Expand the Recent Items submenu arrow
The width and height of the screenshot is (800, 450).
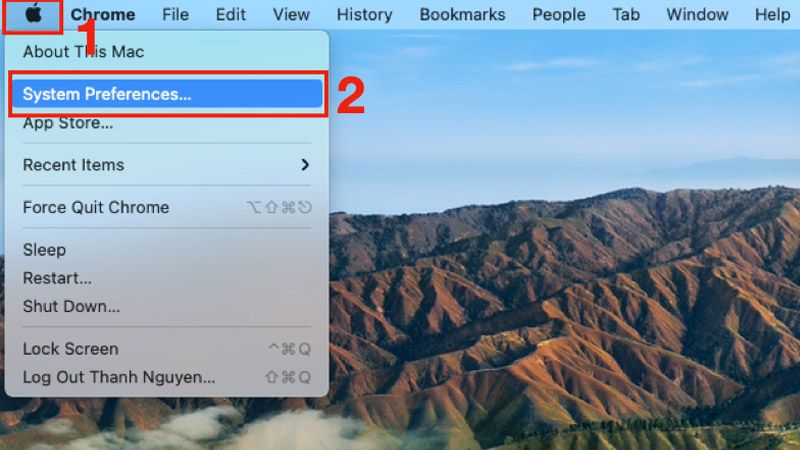[x=305, y=165]
